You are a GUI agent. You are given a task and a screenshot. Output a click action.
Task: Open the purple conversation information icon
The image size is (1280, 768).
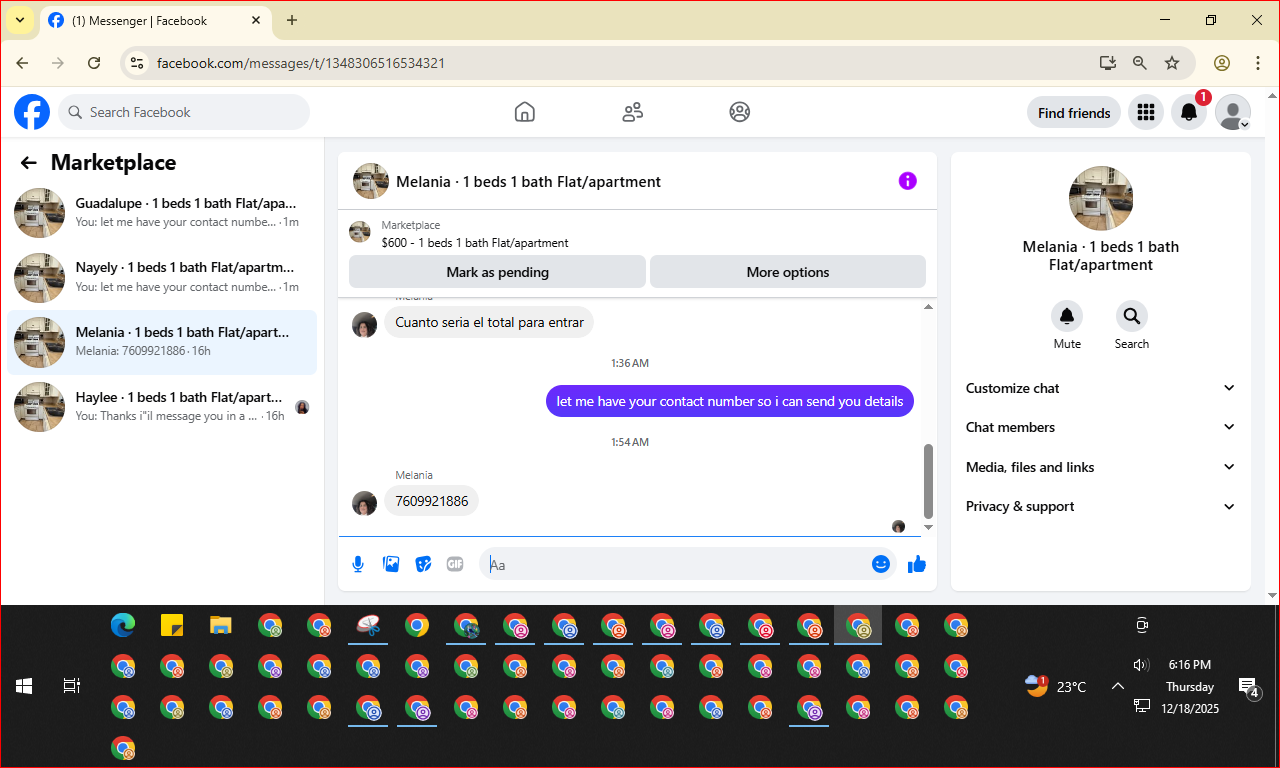(x=907, y=181)
